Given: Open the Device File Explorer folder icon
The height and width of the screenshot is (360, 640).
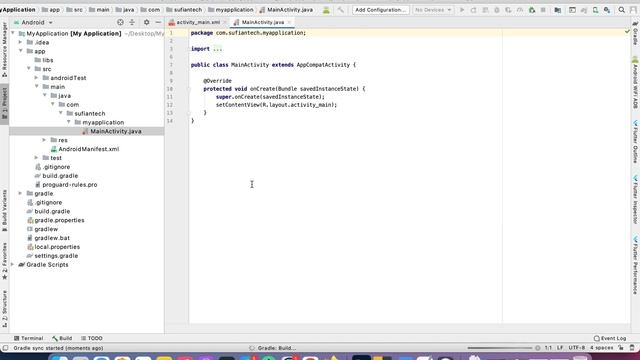Looking at the screenshot, I should pos(558,10).
